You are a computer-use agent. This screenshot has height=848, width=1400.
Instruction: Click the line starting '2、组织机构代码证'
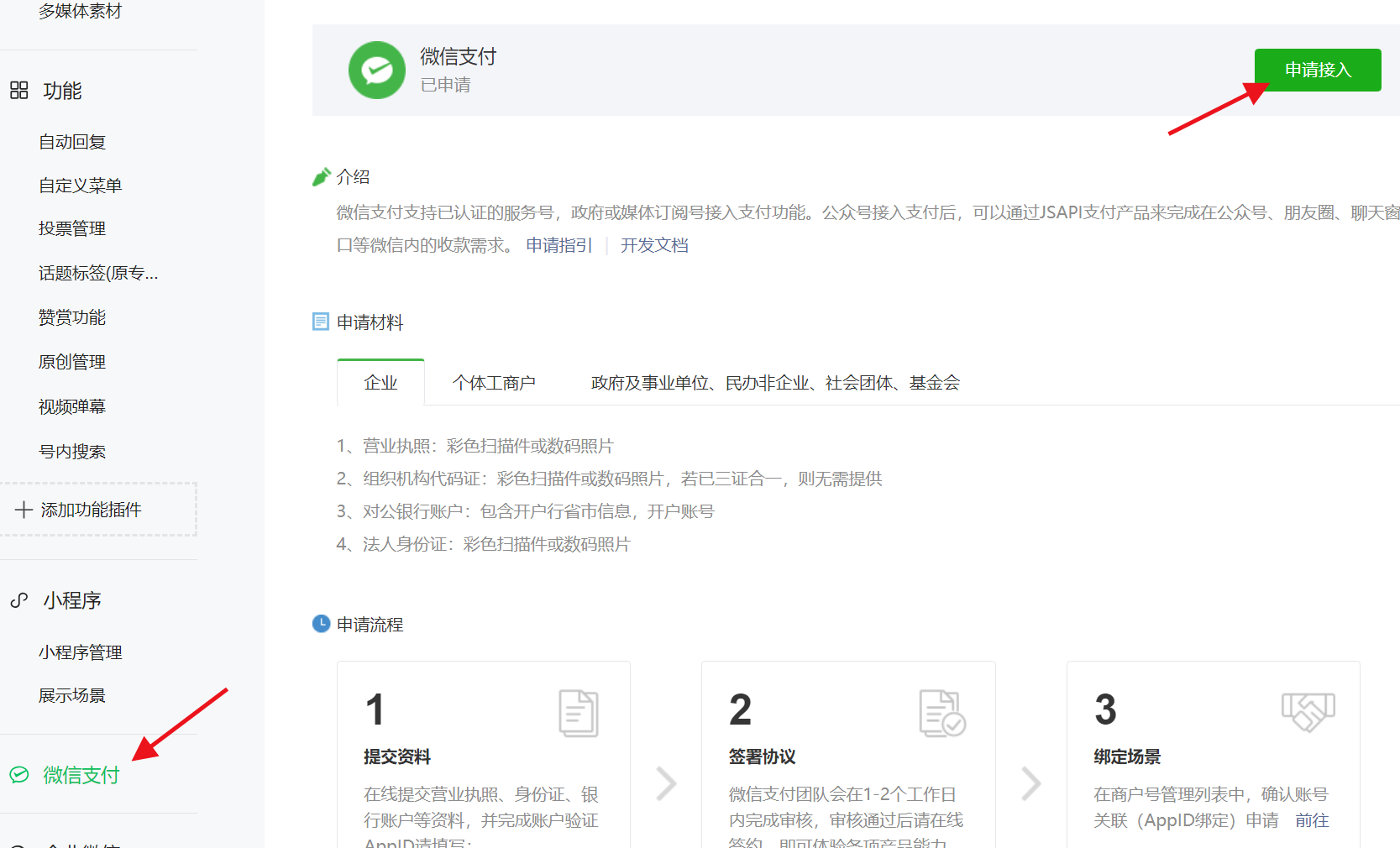[x=610, y=479]
